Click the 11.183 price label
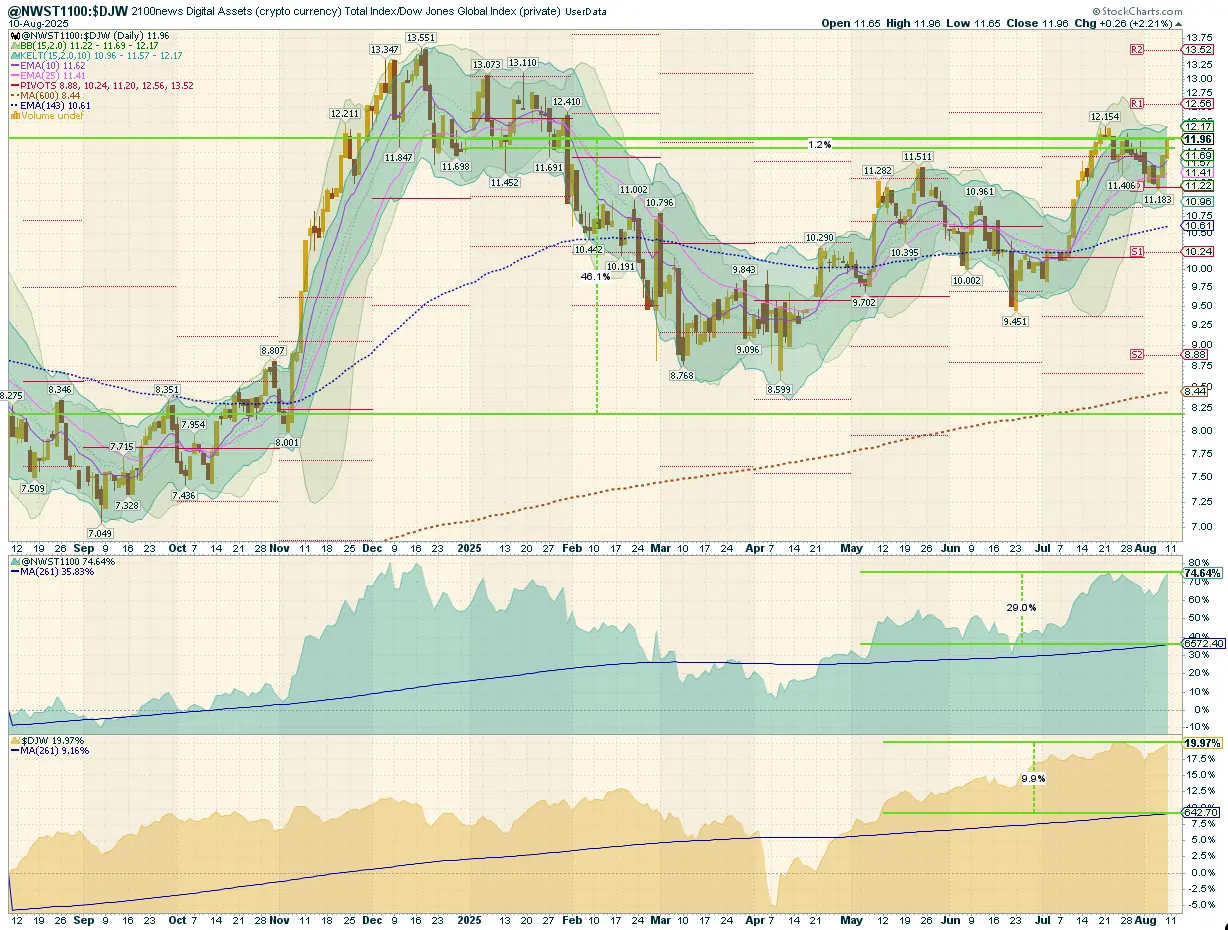1228x930 pixels. pyautogui.click(x=1158, y=201)
